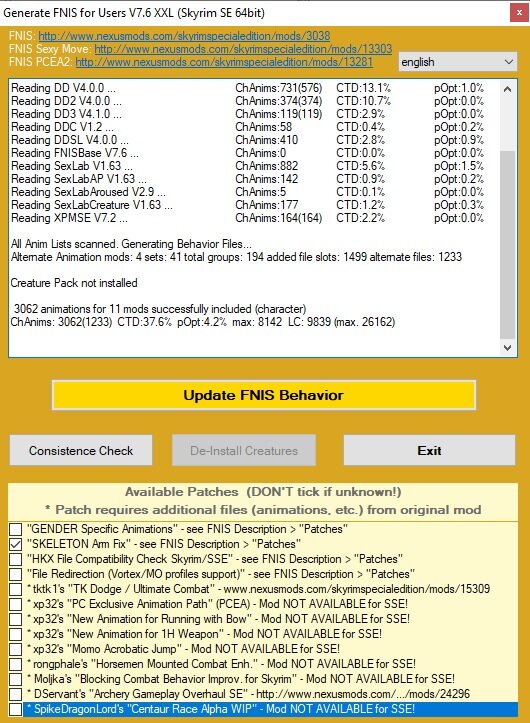Click the log scrollbar up arrow
Viewport: 530px width, 723px height.
pos(507,89)
